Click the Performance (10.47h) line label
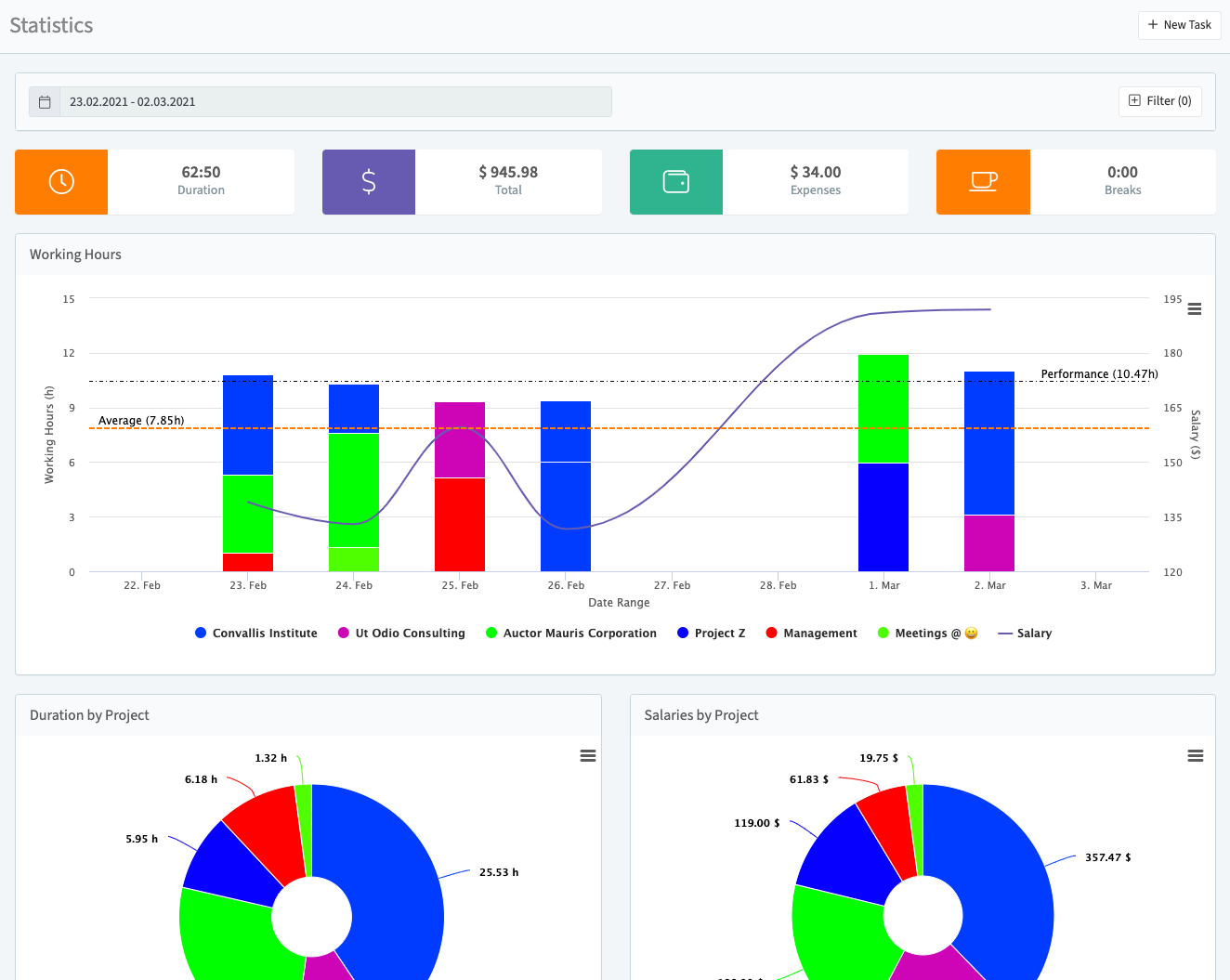Image resolution: width=1230 pixels, height=980 pixels. (x=1099, y=374)
